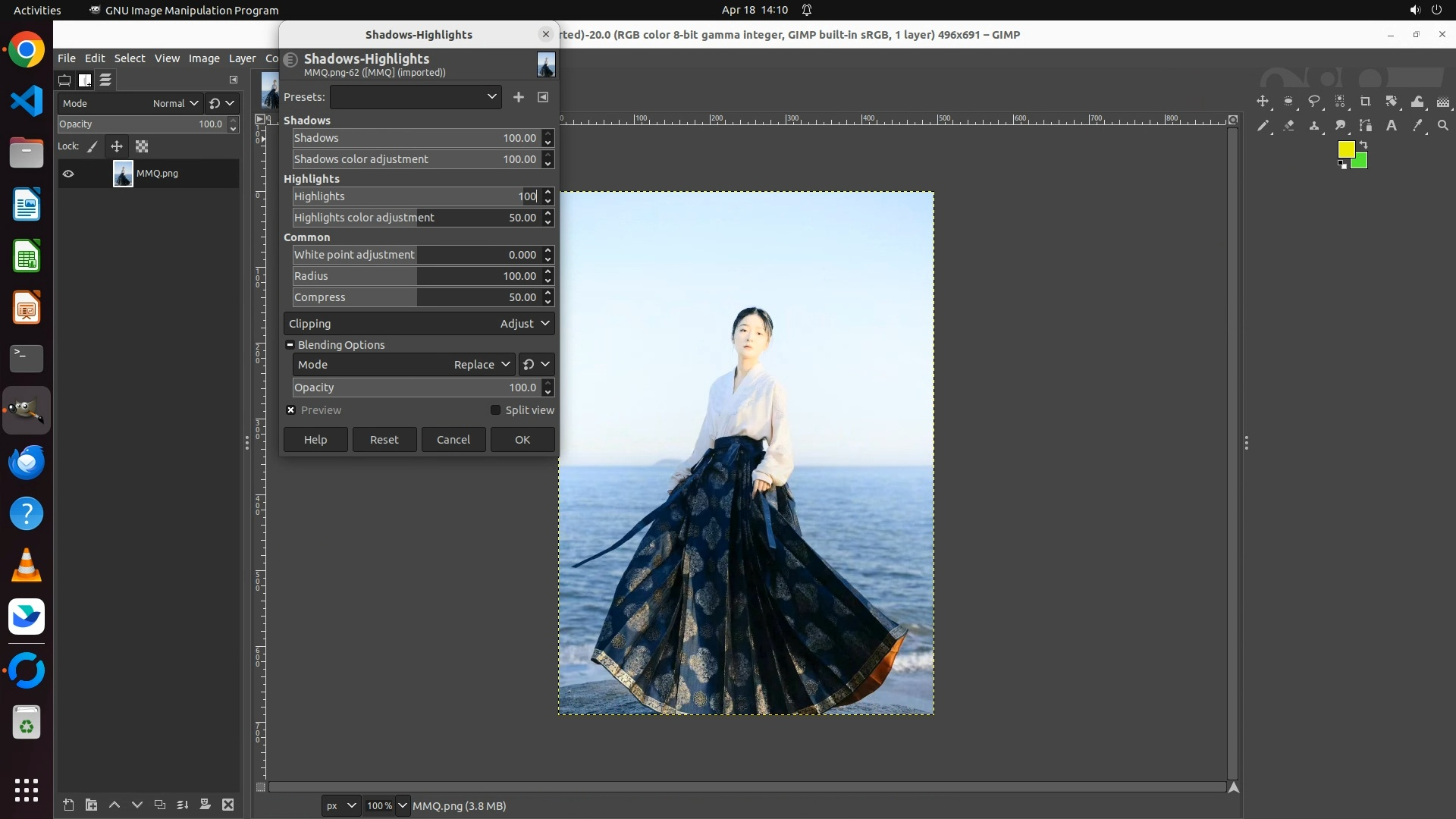
Task: Hide the MMQ.png layer visibility
Action: [x=68, y=174]
